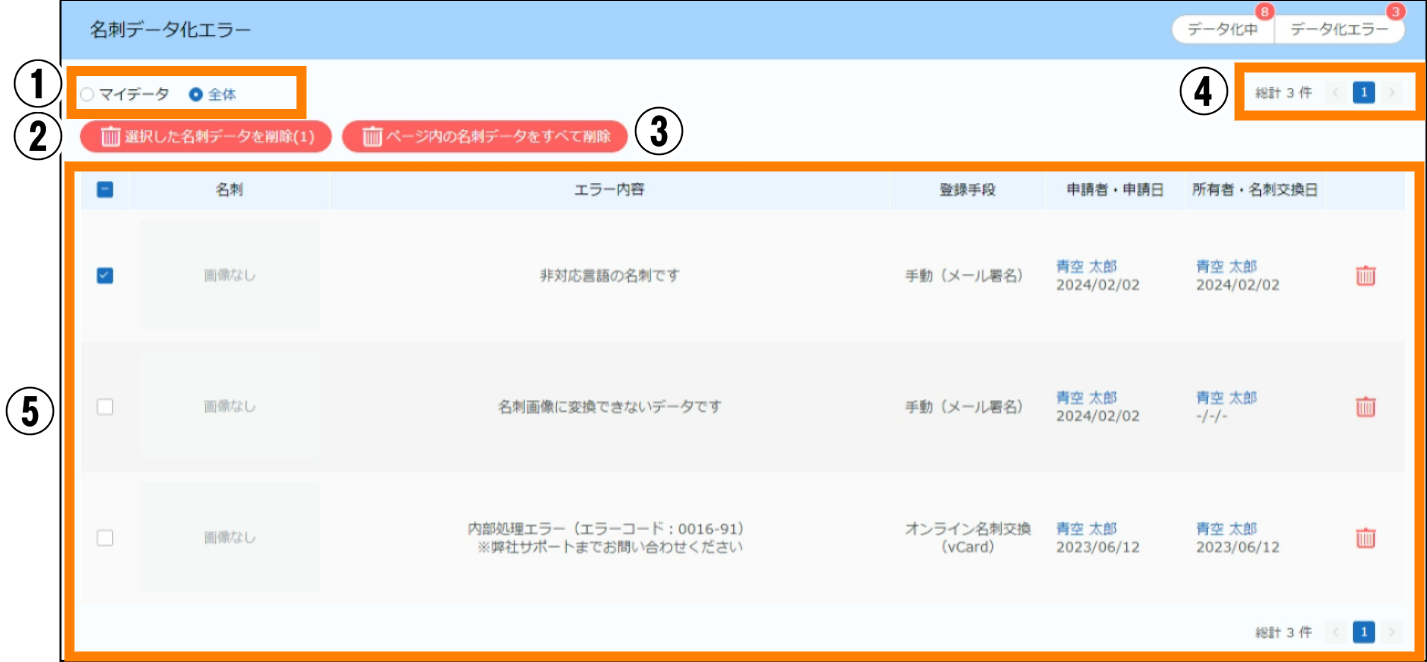1427x662 pixels.
Task: Delete all business card data on page
Action: coord(485,137)
